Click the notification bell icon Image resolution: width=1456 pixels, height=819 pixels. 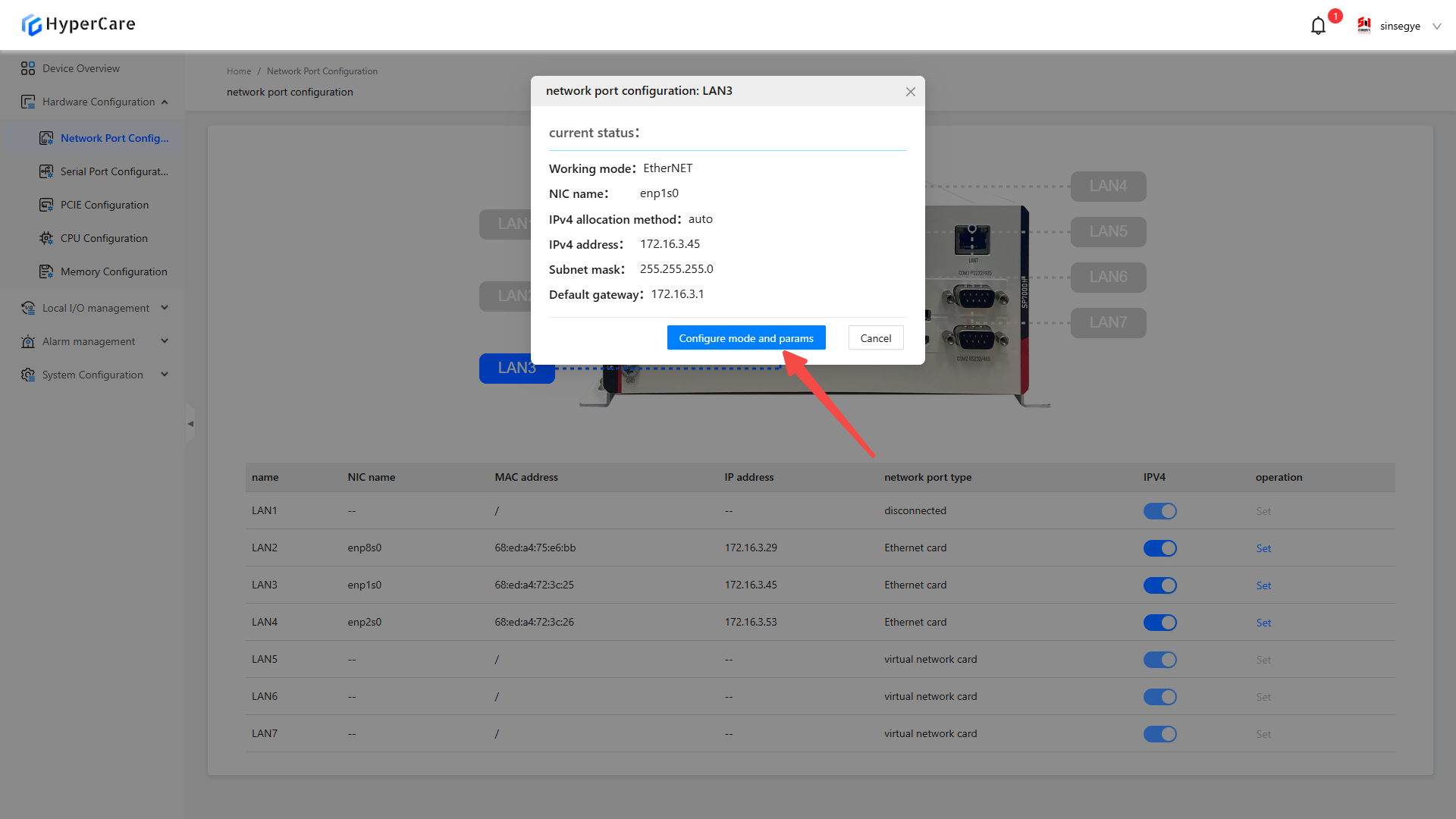point(1318,26)
